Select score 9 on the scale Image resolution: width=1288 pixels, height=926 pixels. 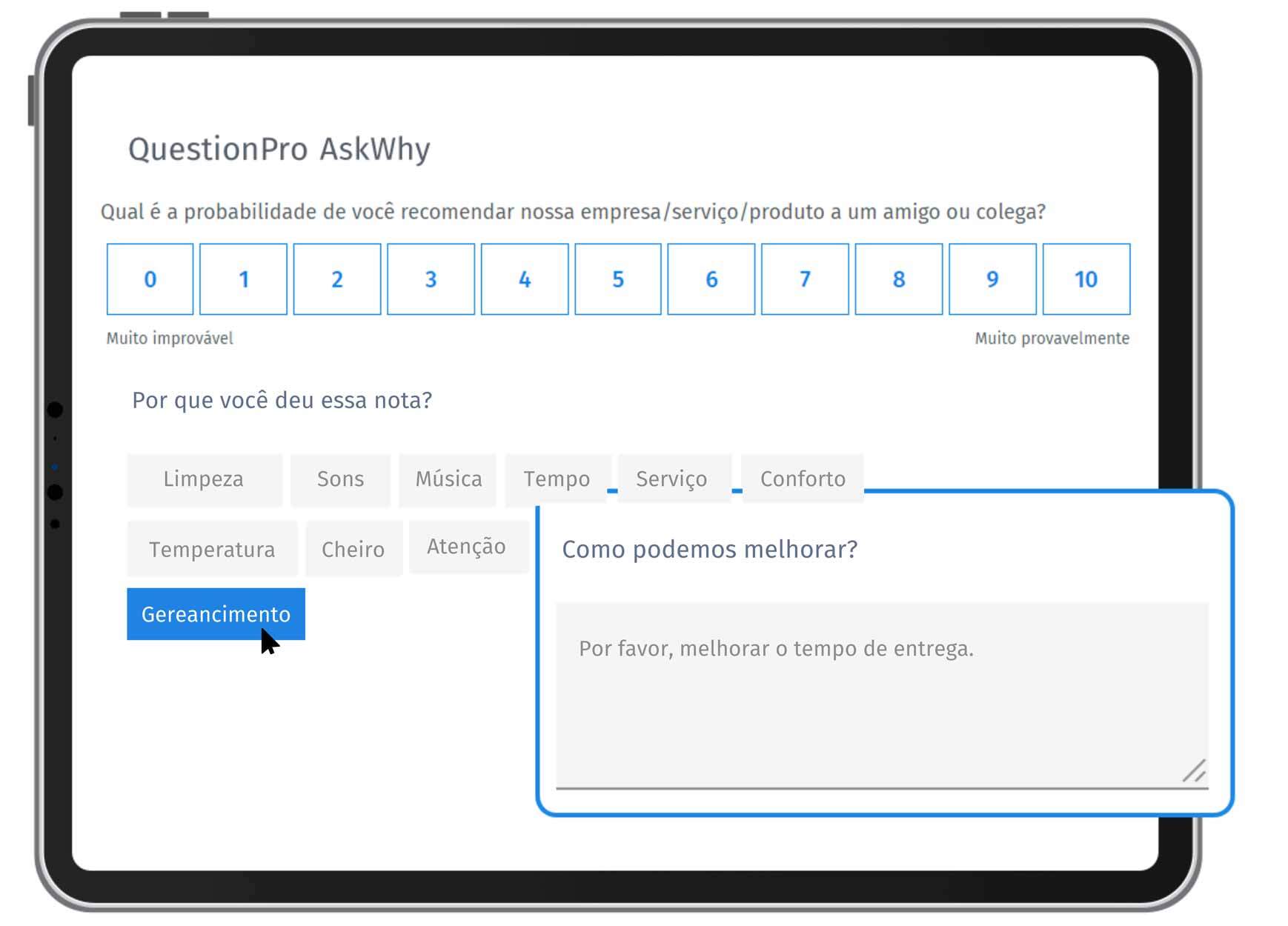[x=992, y=279]
